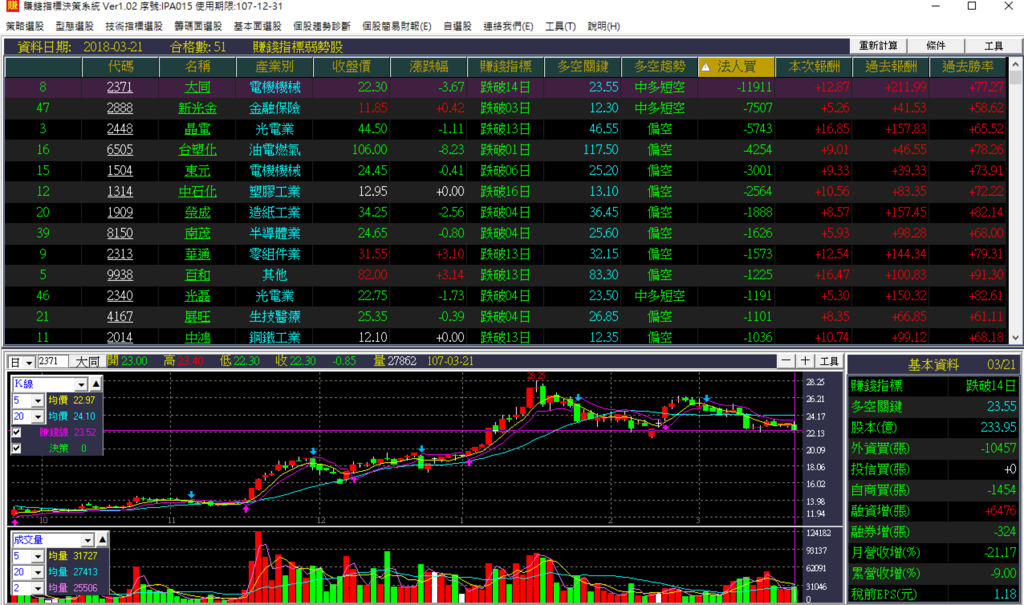The width and height of the screenshot is (1024, 605).
Task: Open the 連絡我們(E) menu
Action: coord(508,26)
